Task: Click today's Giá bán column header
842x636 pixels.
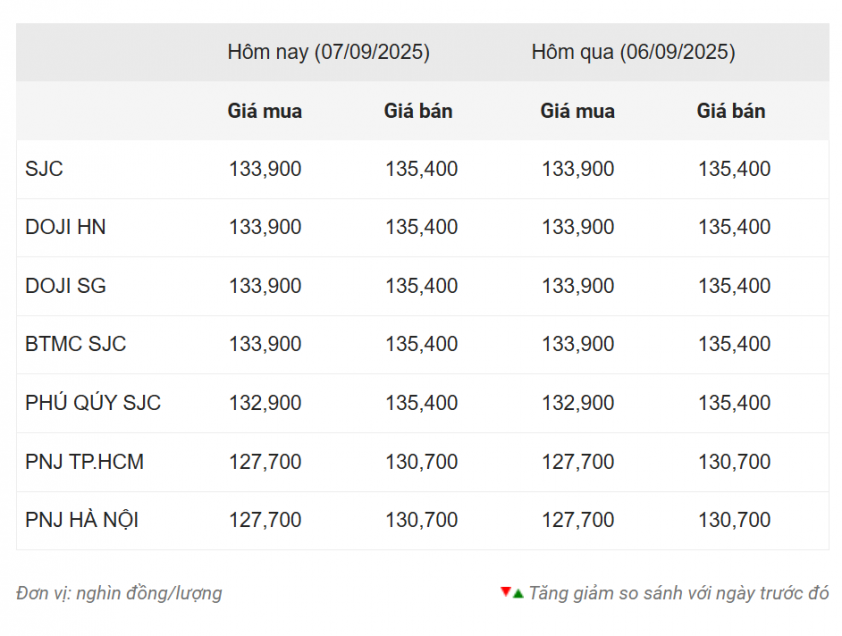Action: [x=418, y=111]
